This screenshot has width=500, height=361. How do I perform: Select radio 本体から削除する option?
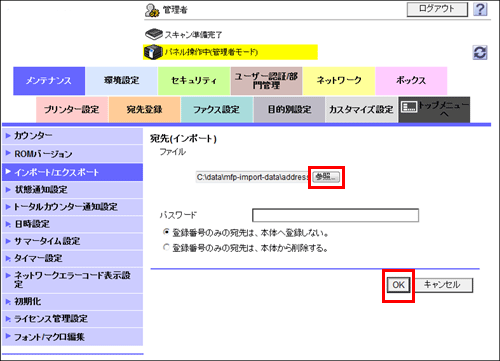pyautogui.click(x=166, y=247)
